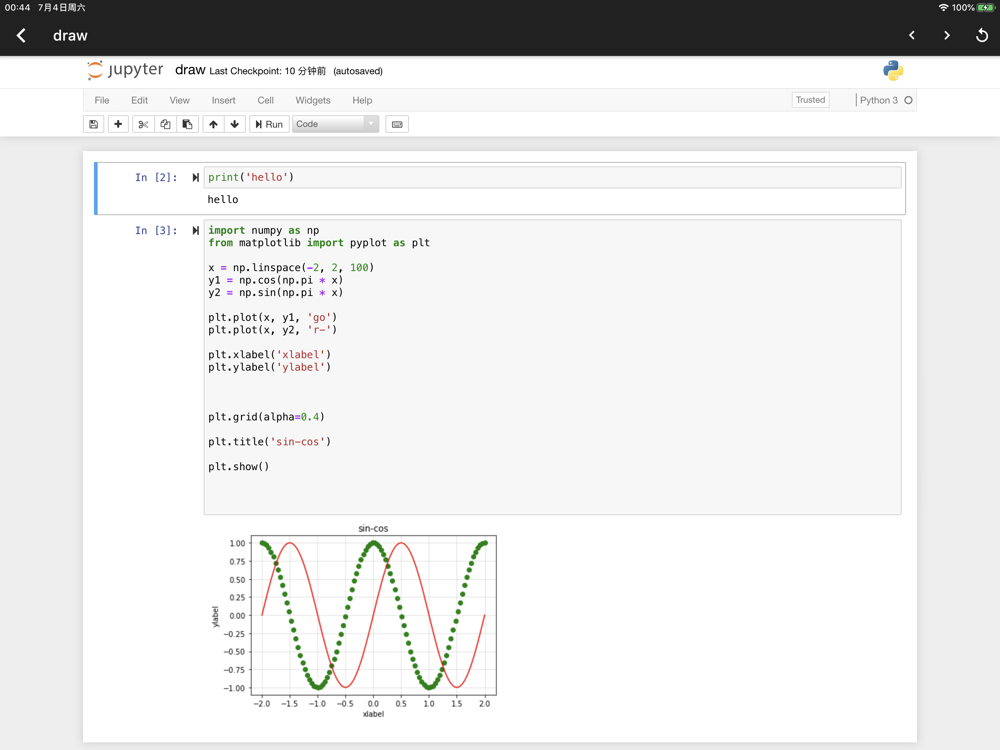Expand the Widgets menu

pos(313,100)
